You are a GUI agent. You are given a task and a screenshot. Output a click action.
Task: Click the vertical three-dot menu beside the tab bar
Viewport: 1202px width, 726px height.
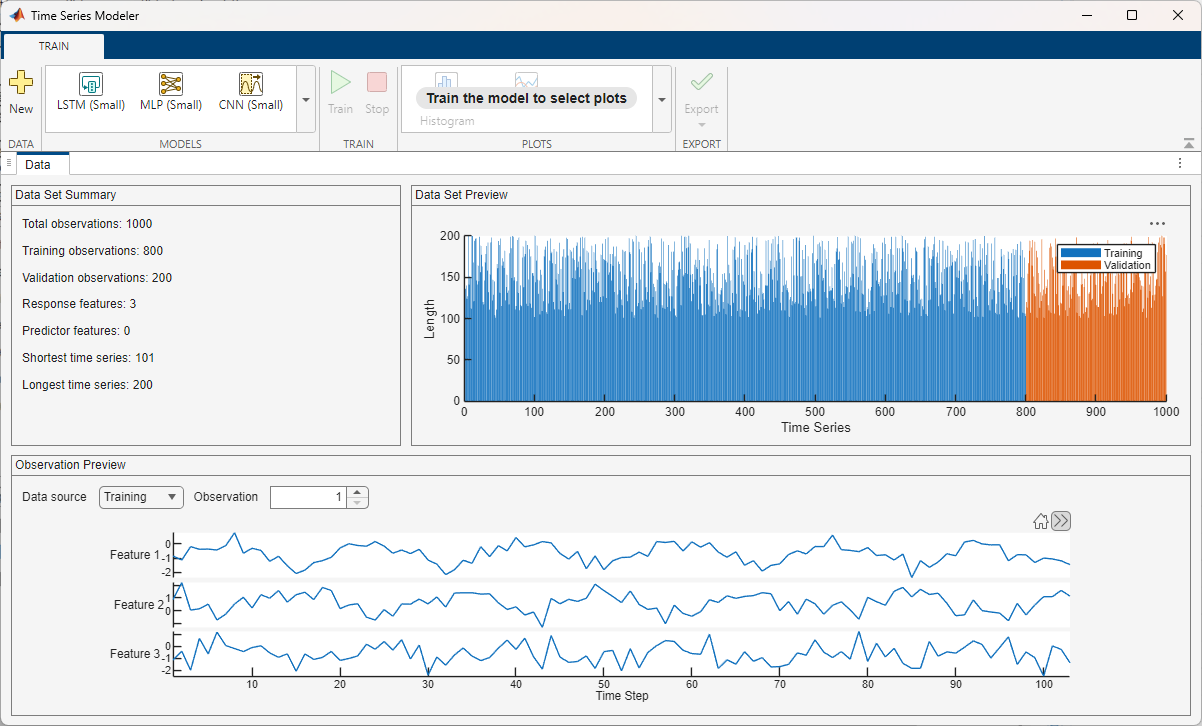coord(1179,163)
